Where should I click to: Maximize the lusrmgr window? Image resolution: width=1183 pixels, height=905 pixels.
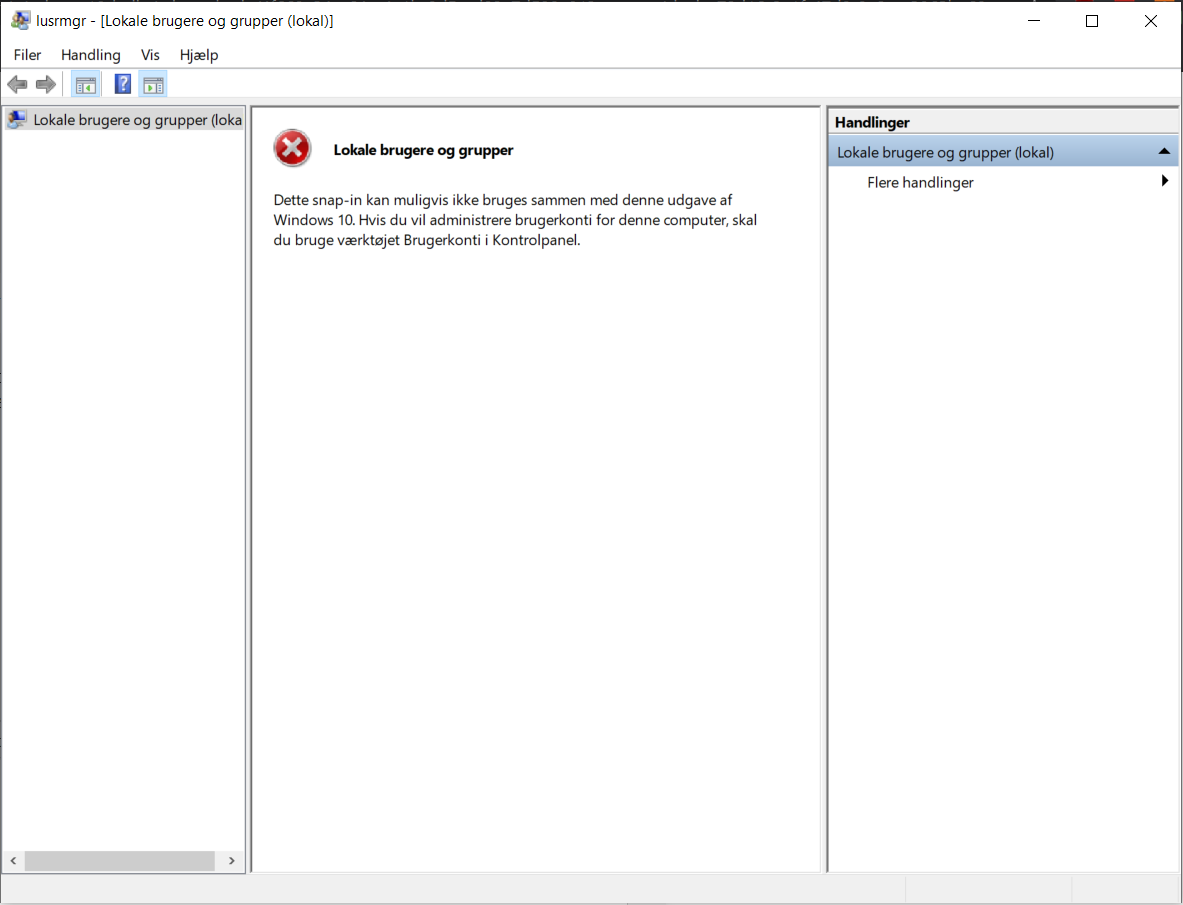[x=1092, y=20]
